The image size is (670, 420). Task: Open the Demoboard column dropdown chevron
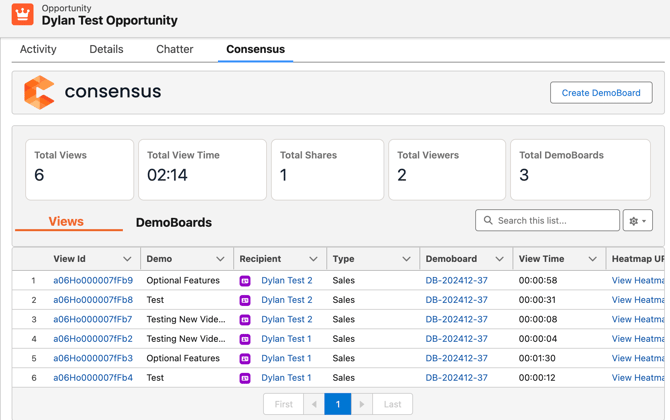[x=499, y=259]
